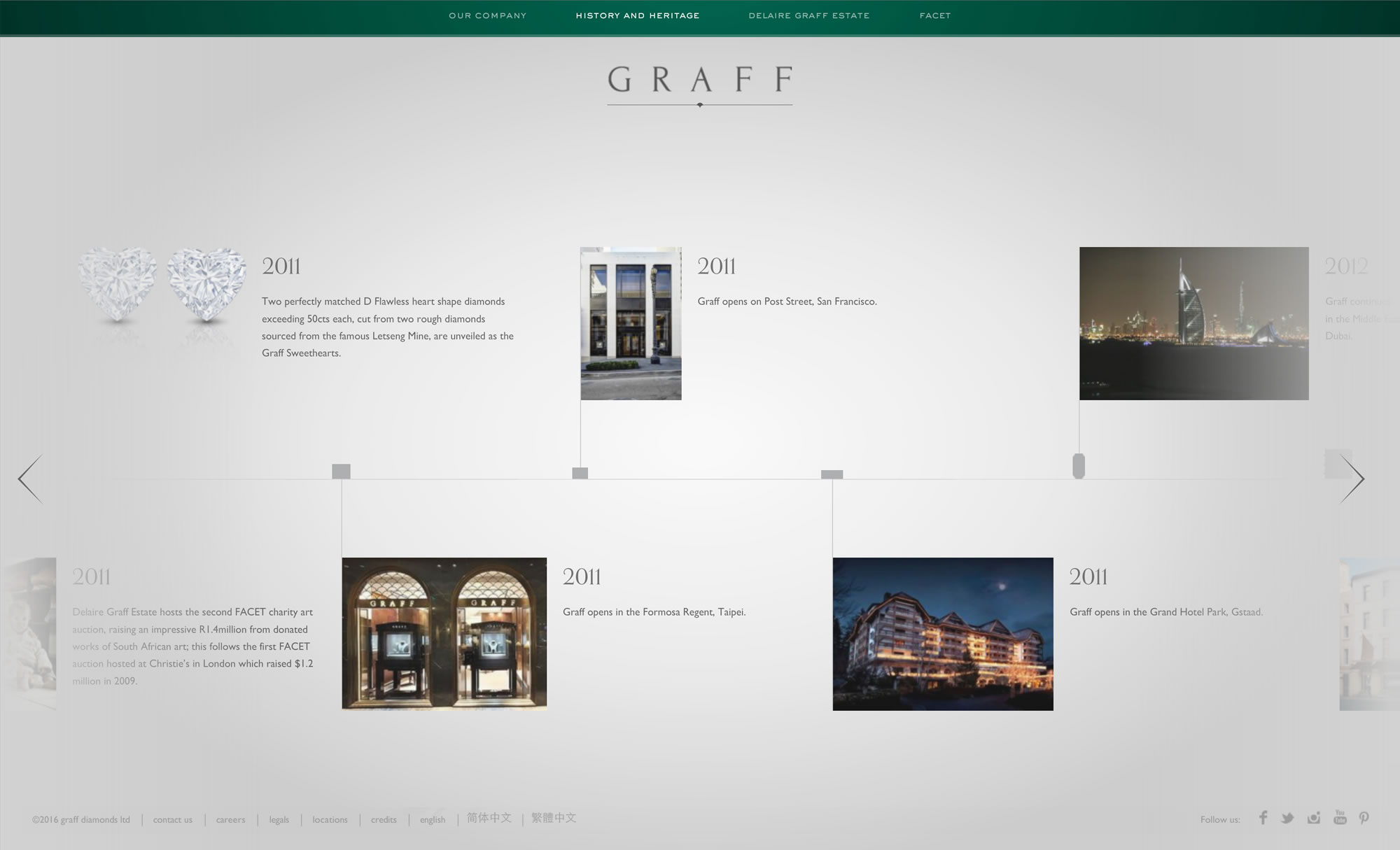The height and width of the screenshot is (850, 1400).
Task: Open the locations footer link
Action: (x=330, y=820)
